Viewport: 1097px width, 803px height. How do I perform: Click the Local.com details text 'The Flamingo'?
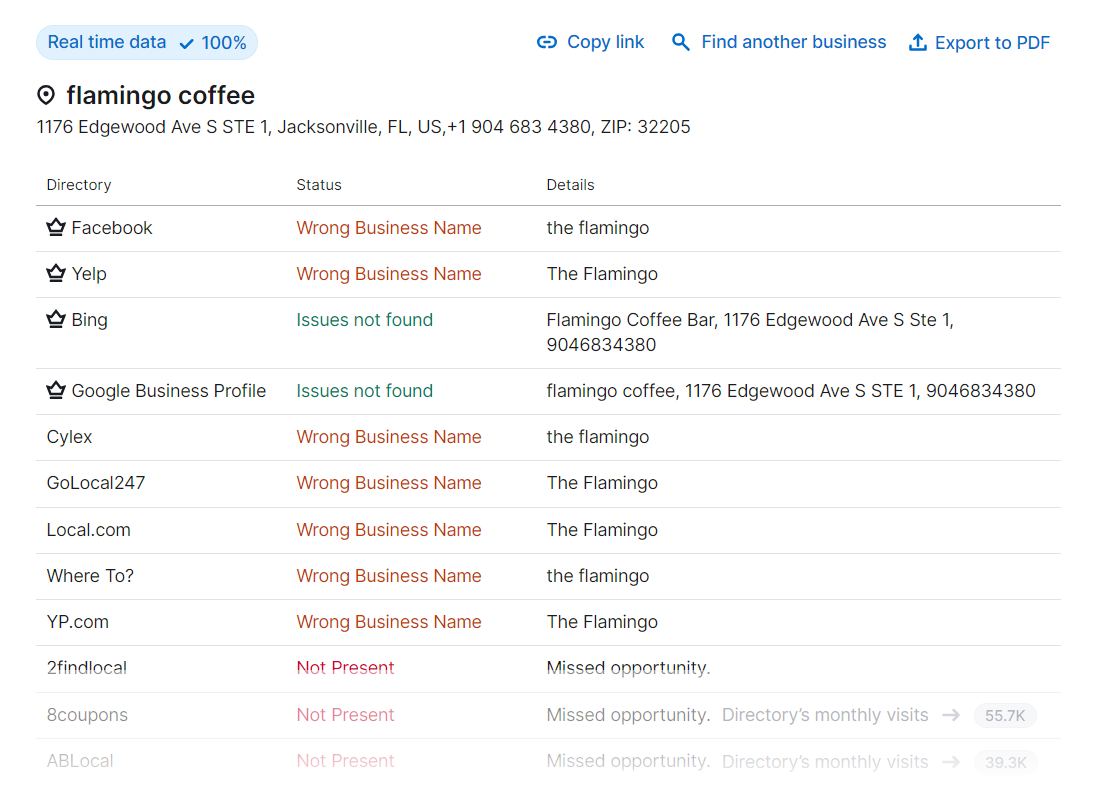tap(602, 530)
